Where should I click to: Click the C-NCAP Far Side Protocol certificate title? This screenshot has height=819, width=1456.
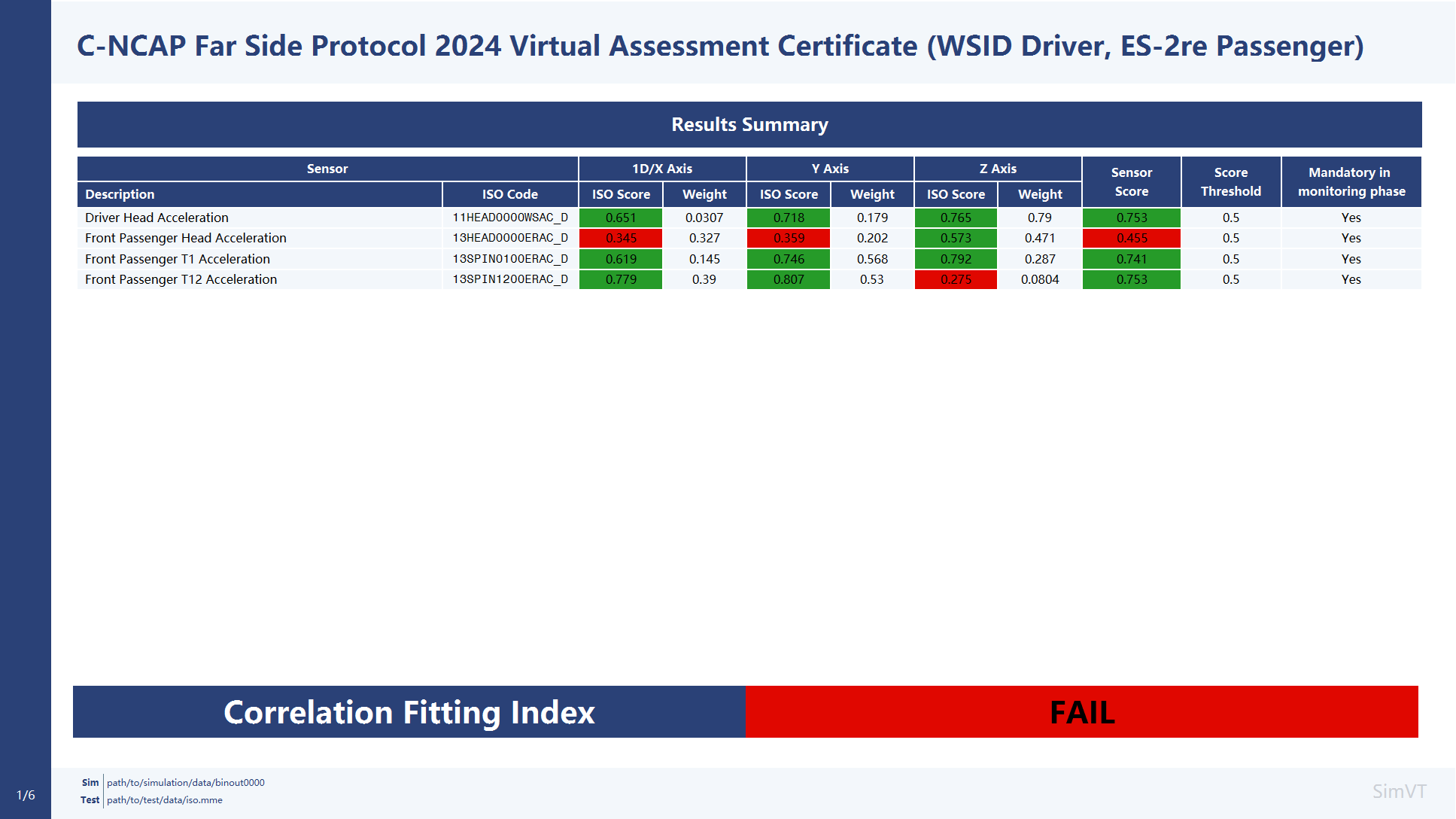tap(720, 46)
